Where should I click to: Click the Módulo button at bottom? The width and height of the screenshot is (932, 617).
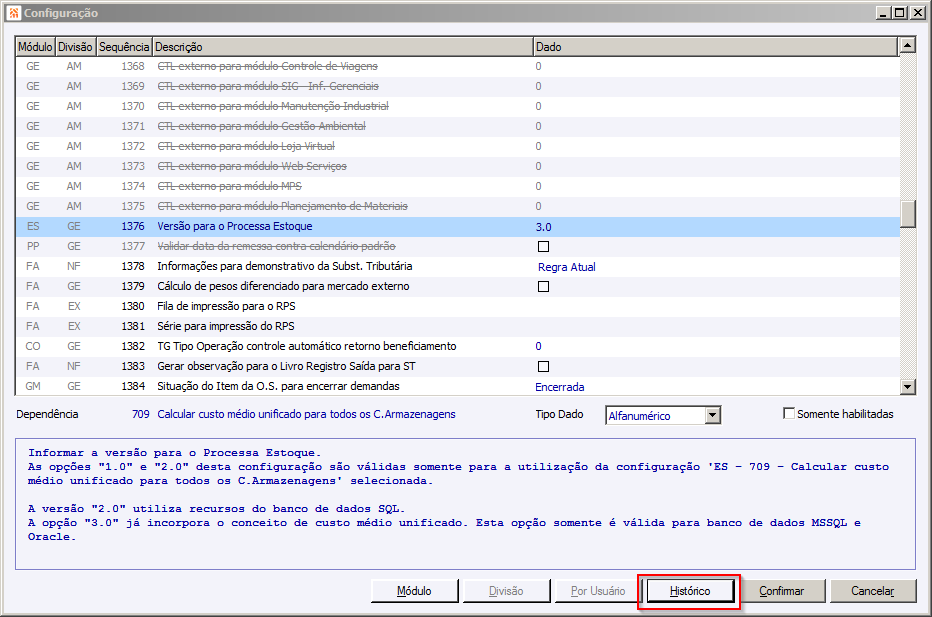[x=414, y=591]
